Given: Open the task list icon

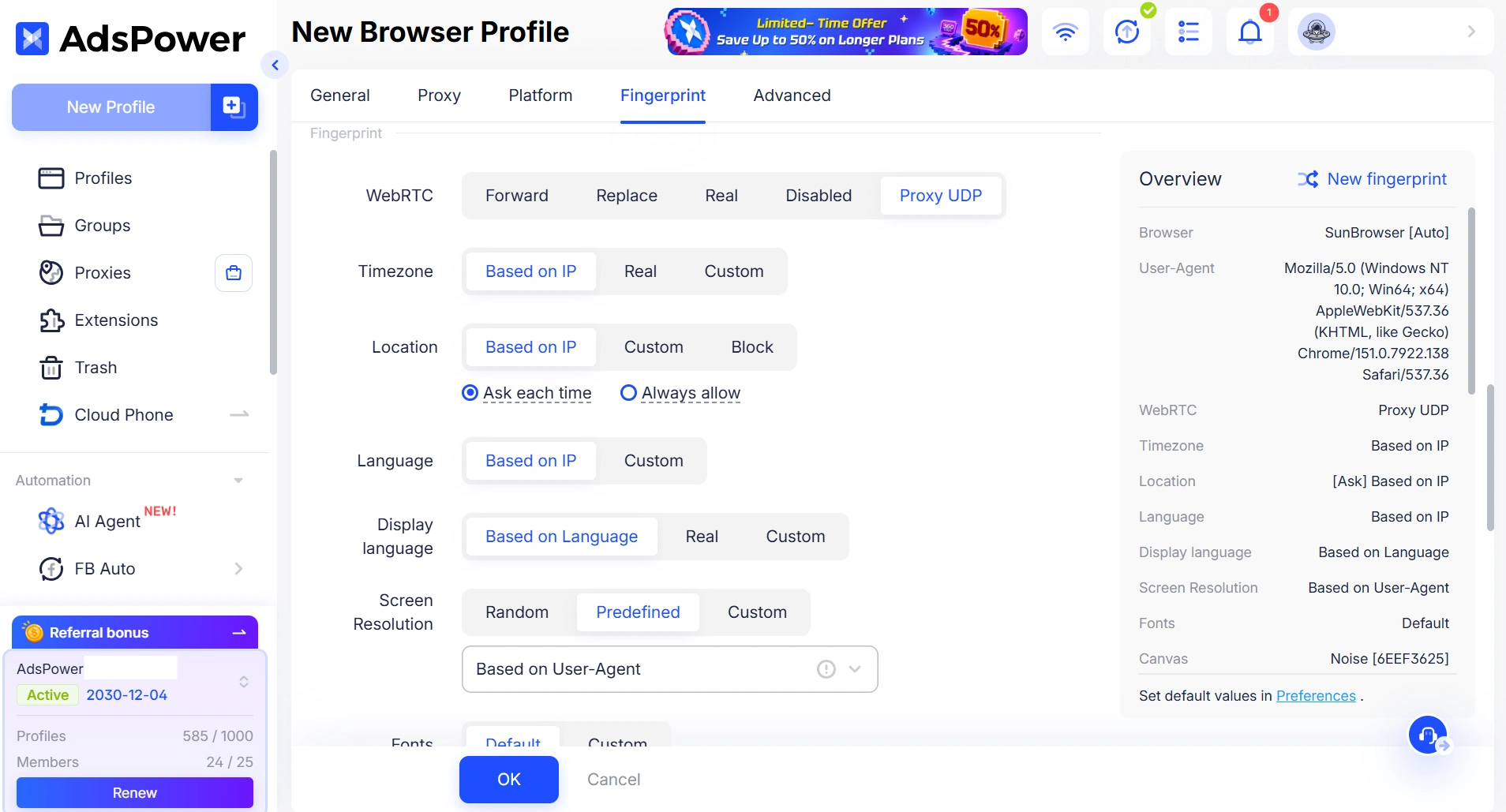Looking at the screenshot, I should coord(1189,32).
